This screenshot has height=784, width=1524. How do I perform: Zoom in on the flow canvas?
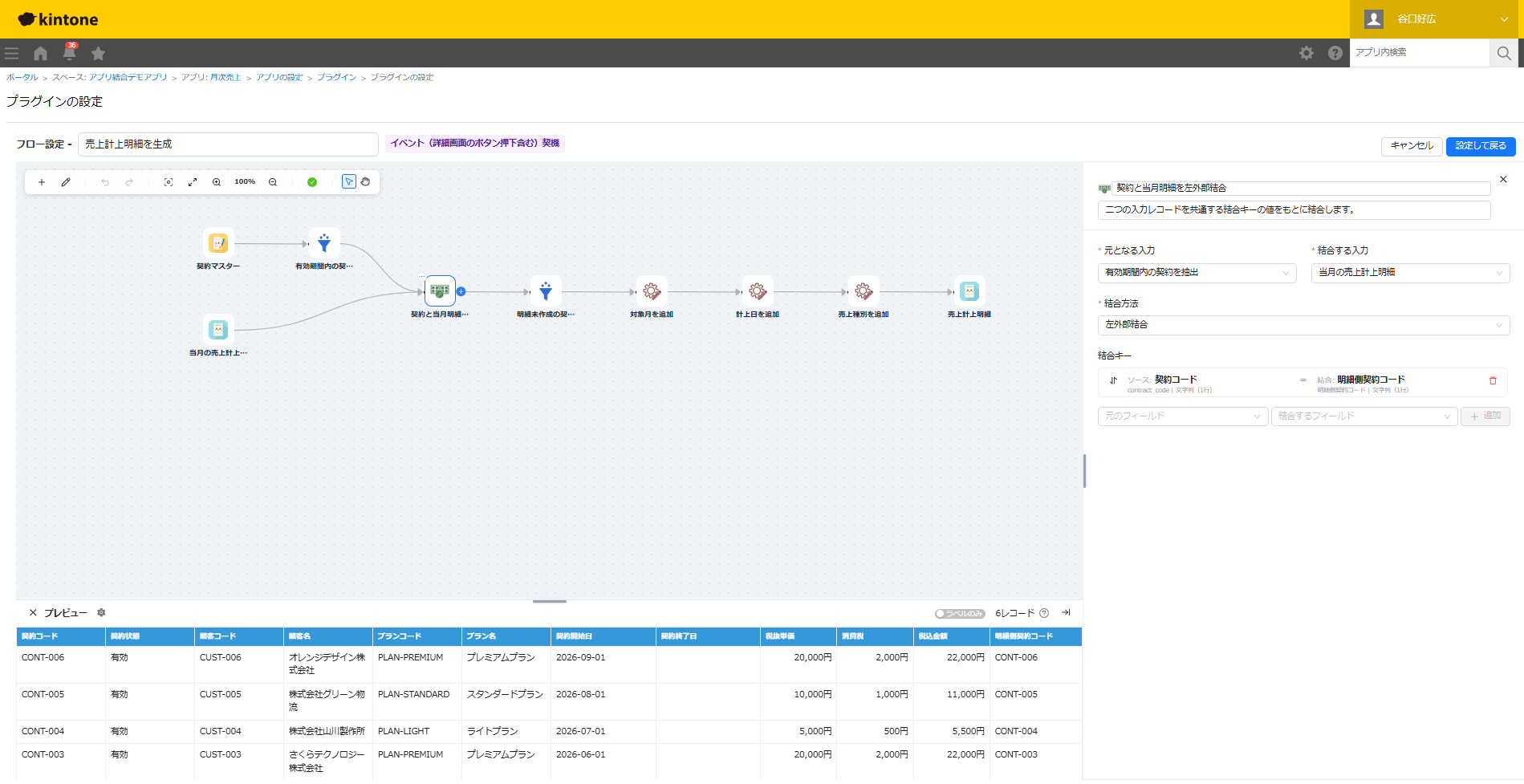pyautogui.click(x=217, y=182)
